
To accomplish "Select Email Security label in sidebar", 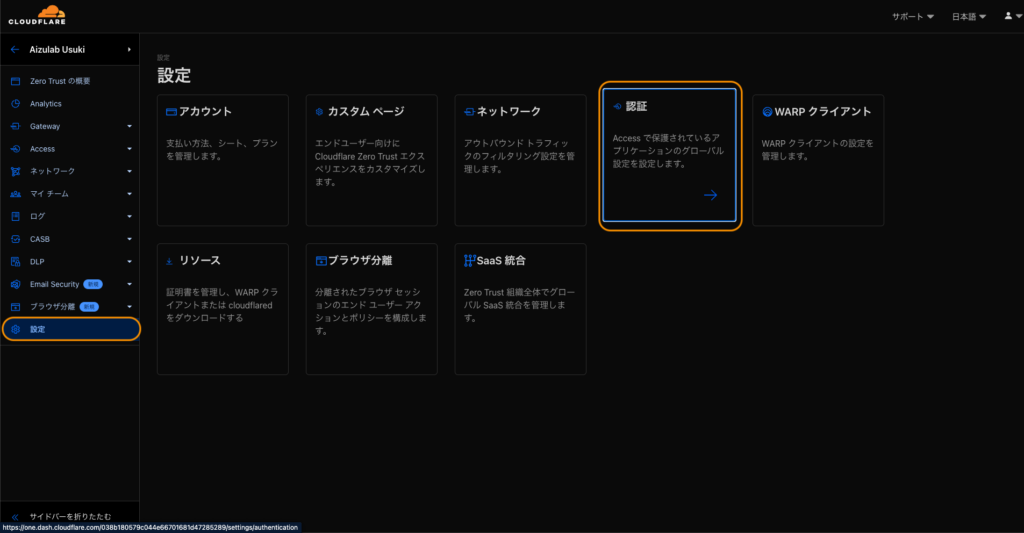I will [x=54, y=284].
